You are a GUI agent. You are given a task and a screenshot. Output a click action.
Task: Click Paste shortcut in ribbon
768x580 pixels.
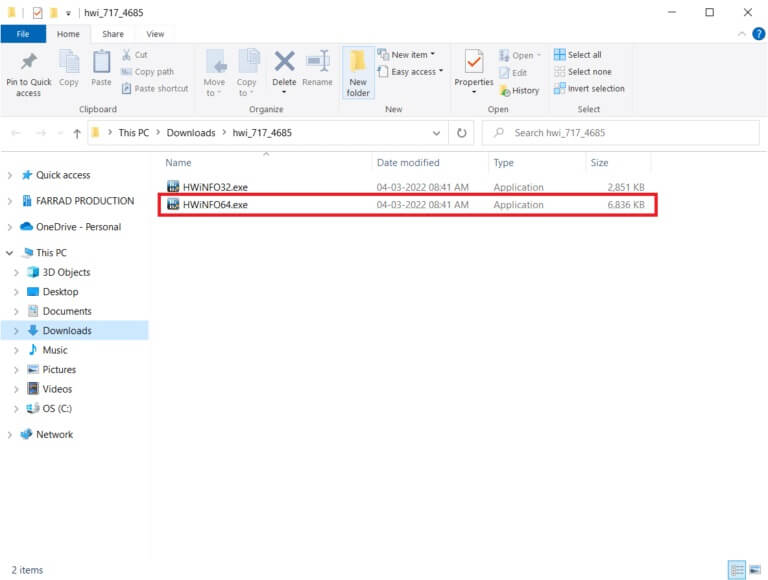pyautogui.click(x=155, y=89)
